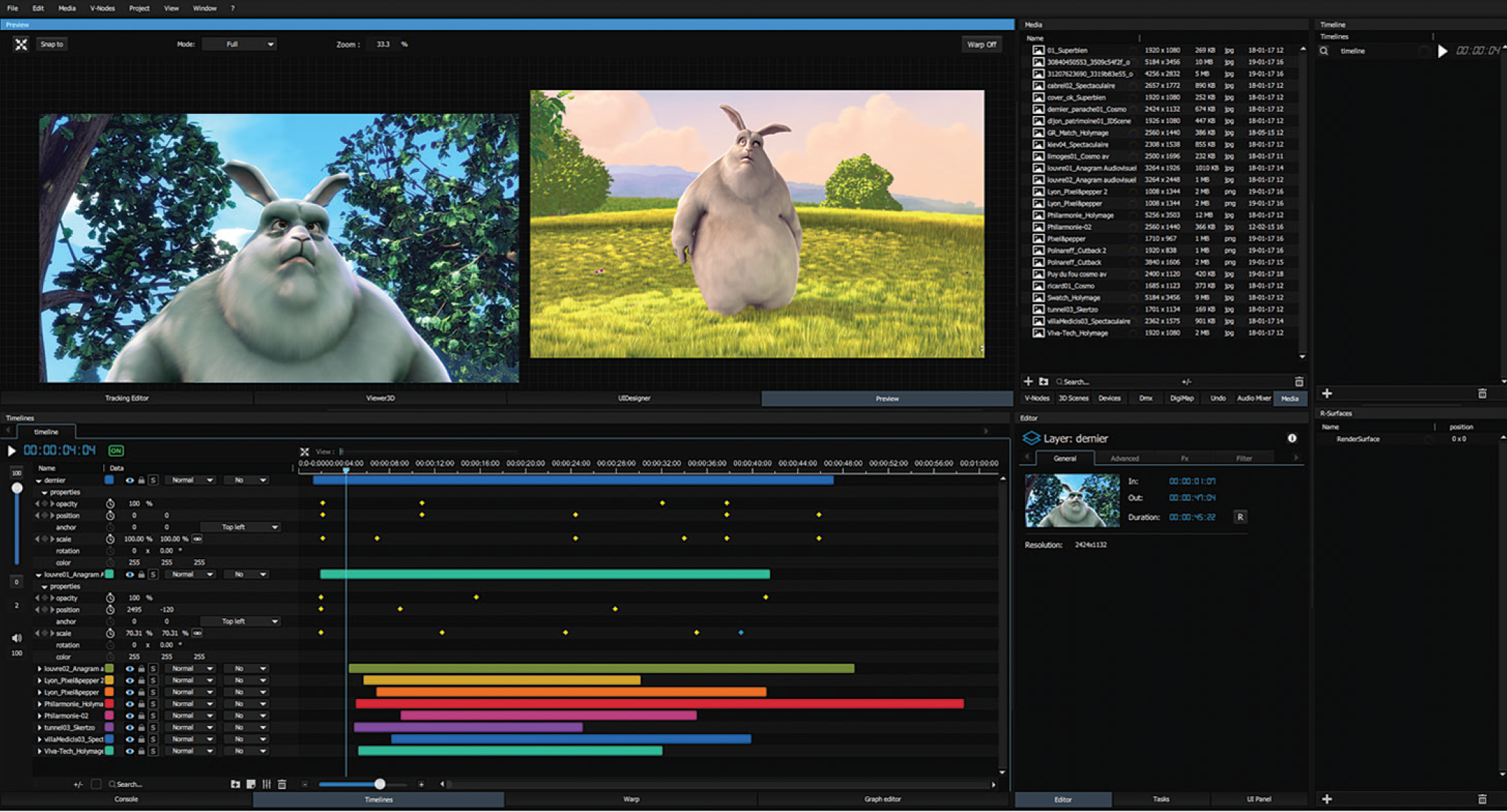Switch to the Tasks tab
The image size is (1507, 812).
click(1161, 799)
